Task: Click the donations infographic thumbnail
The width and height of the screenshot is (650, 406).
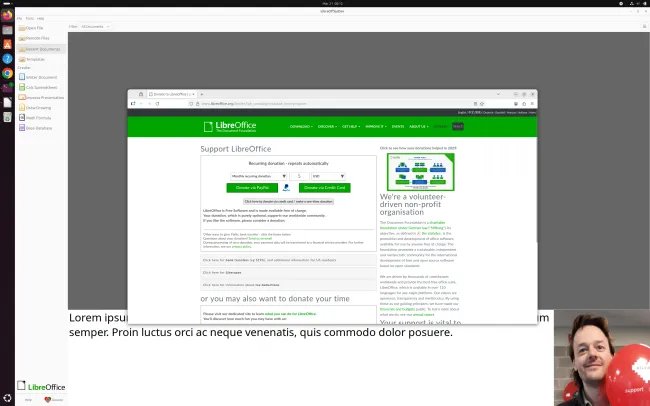Action: point(420,172)
